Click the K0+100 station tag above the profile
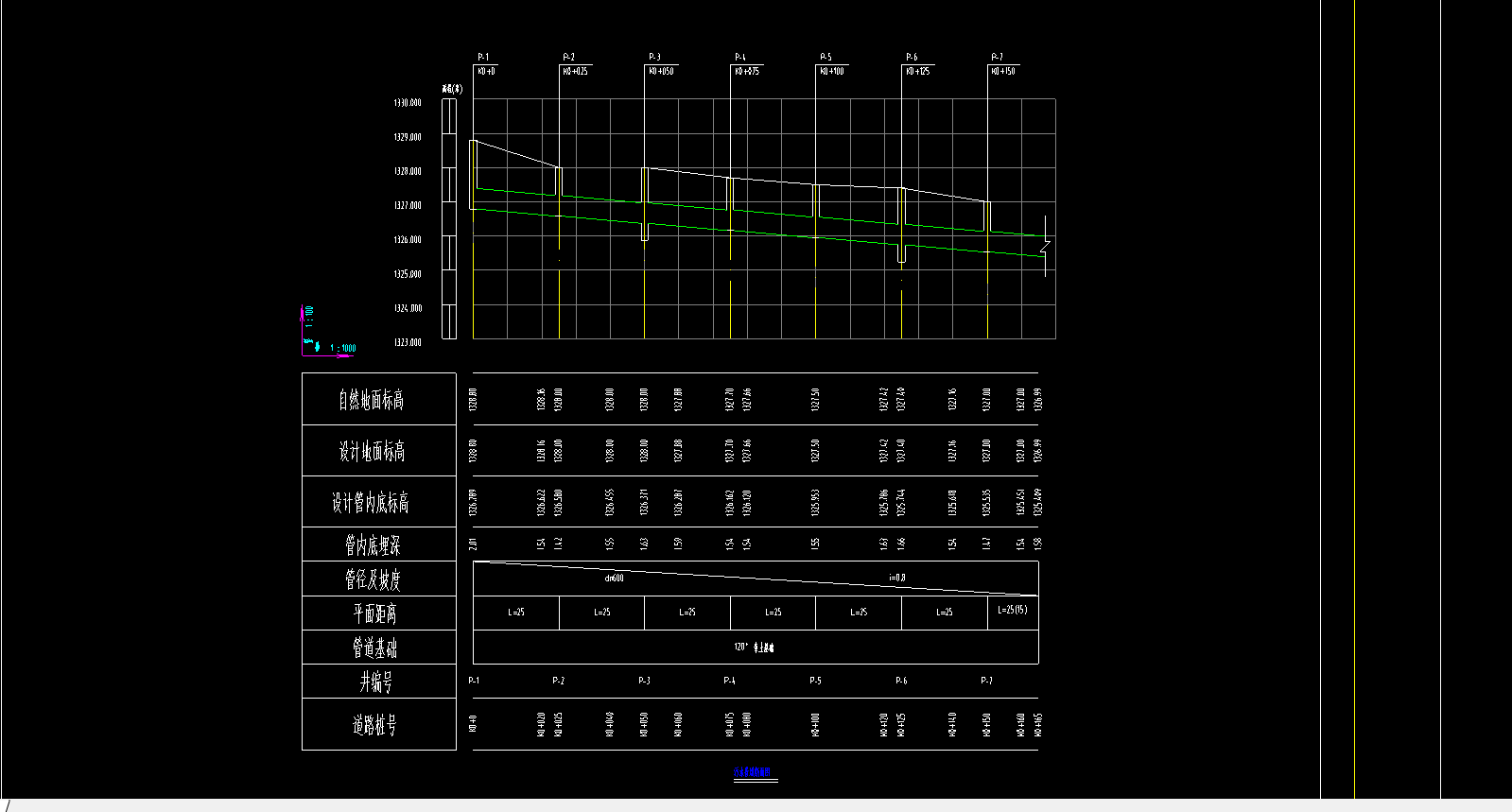 tap(832, 71)
